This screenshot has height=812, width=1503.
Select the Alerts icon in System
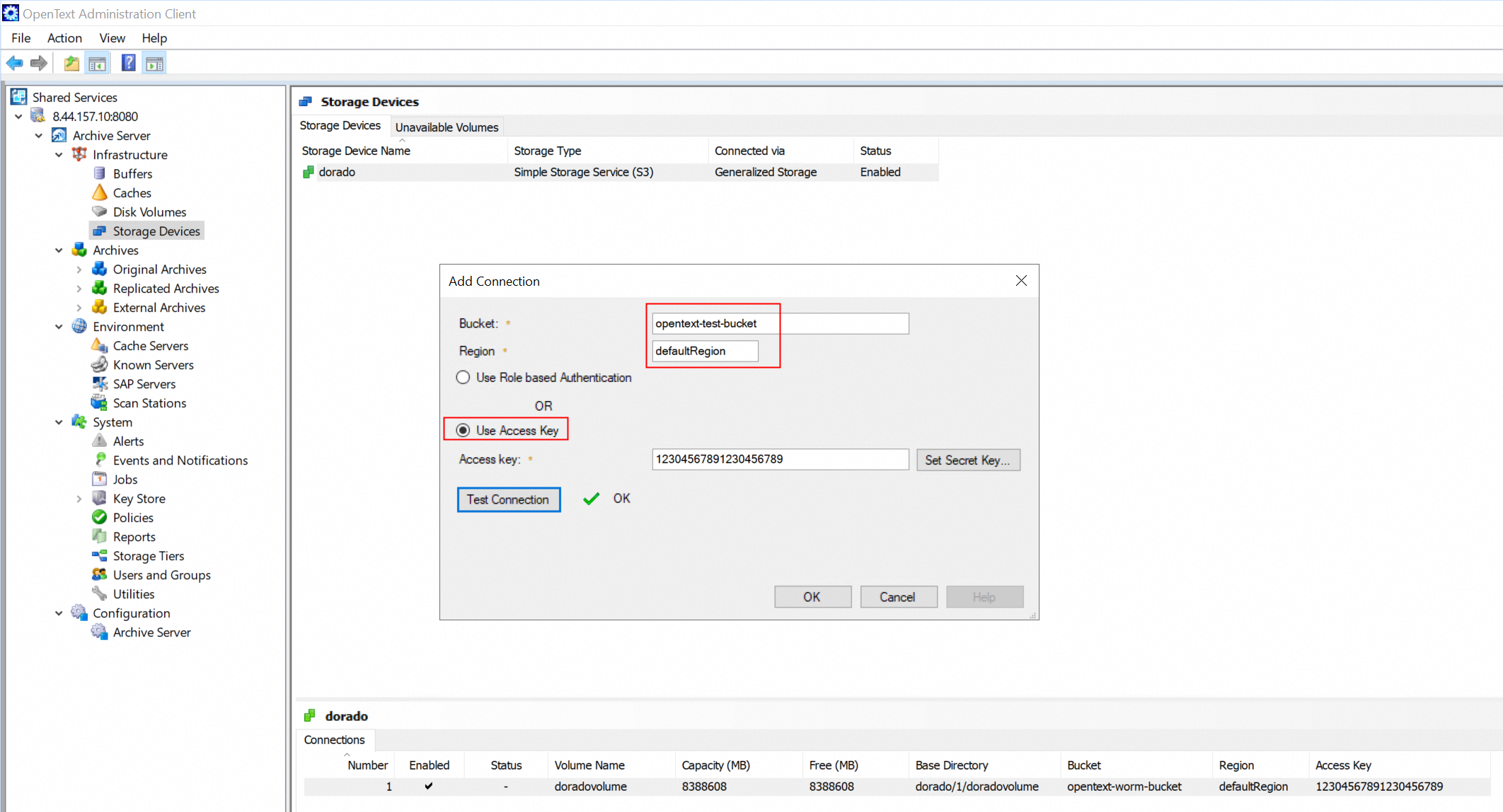pyautogui.click(x=100, y=441)
